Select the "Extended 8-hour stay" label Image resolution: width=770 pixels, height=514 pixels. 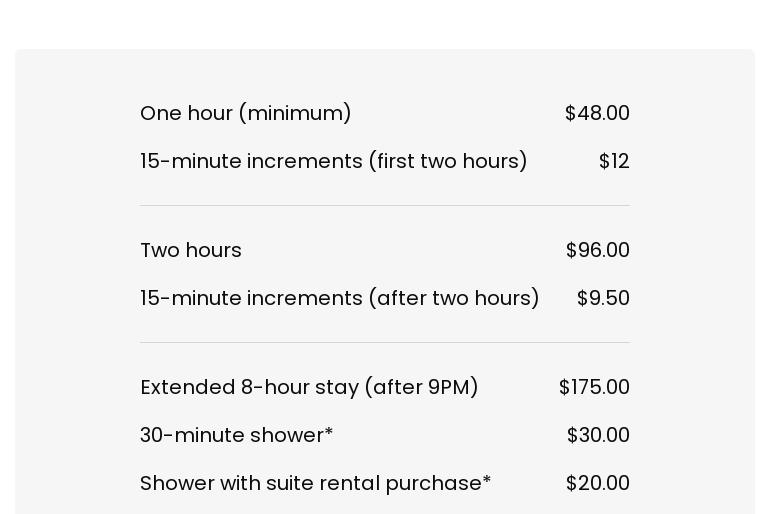pyautogui.click(x=250, y=387)
